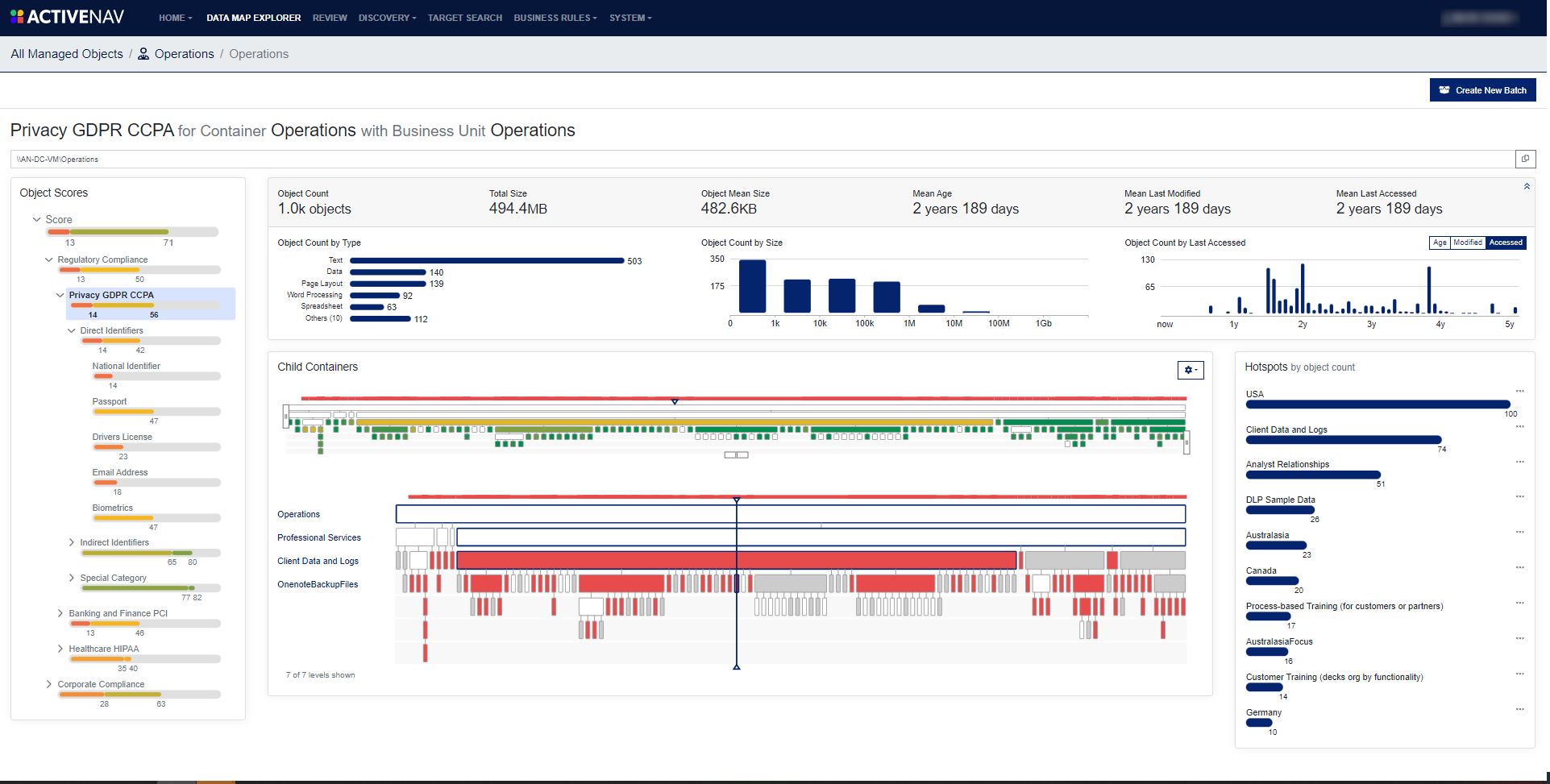Select the Accessed toggle
The width and height of the screenshot is (1550, 784).
[1505, 243]
